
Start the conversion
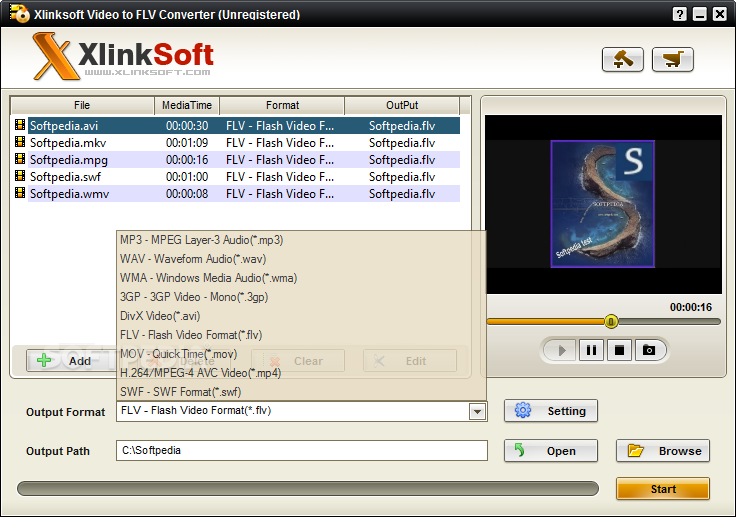663,489
